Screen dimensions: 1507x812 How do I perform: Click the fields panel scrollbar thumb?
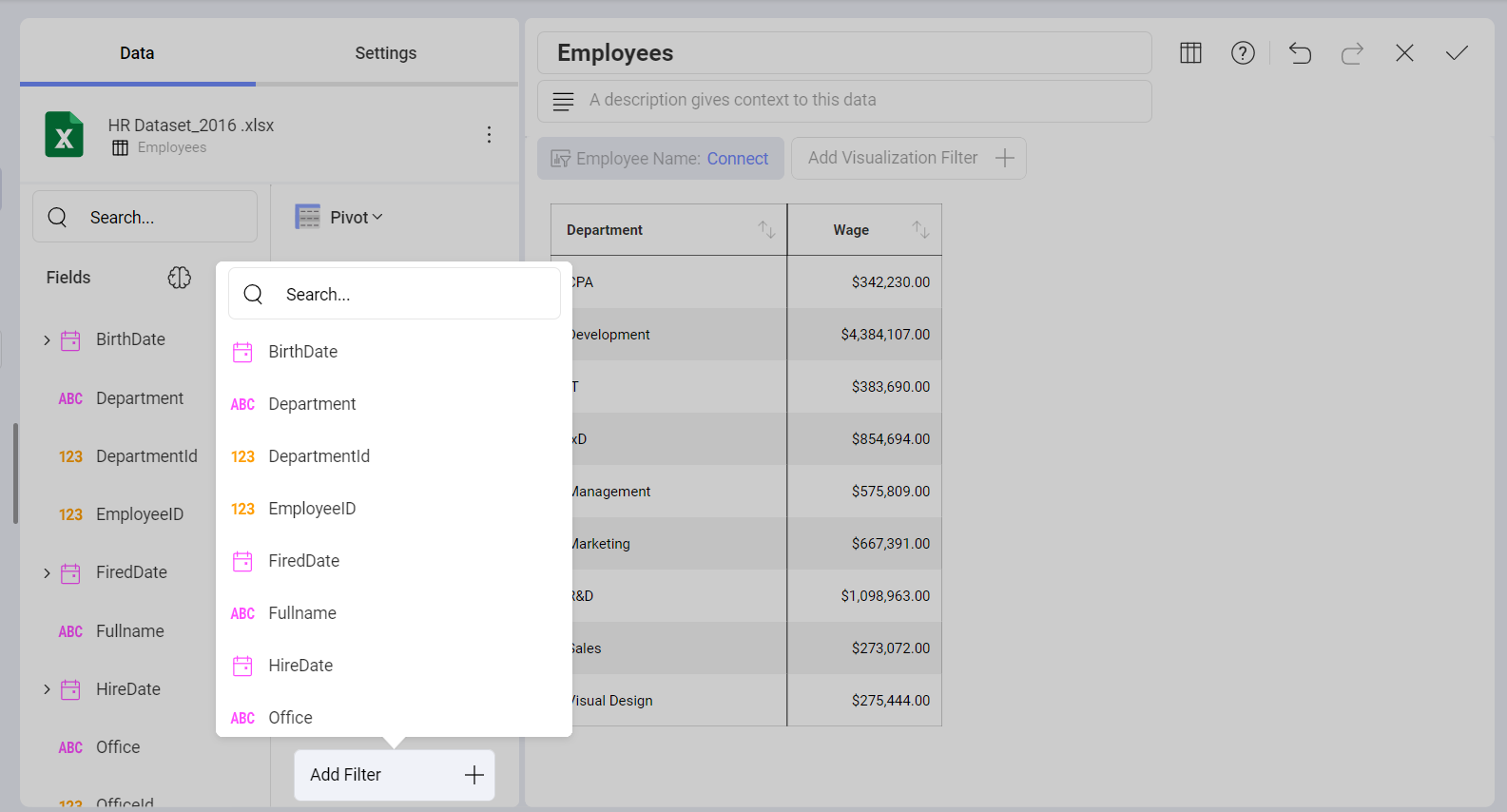click(x=15, y=474)
